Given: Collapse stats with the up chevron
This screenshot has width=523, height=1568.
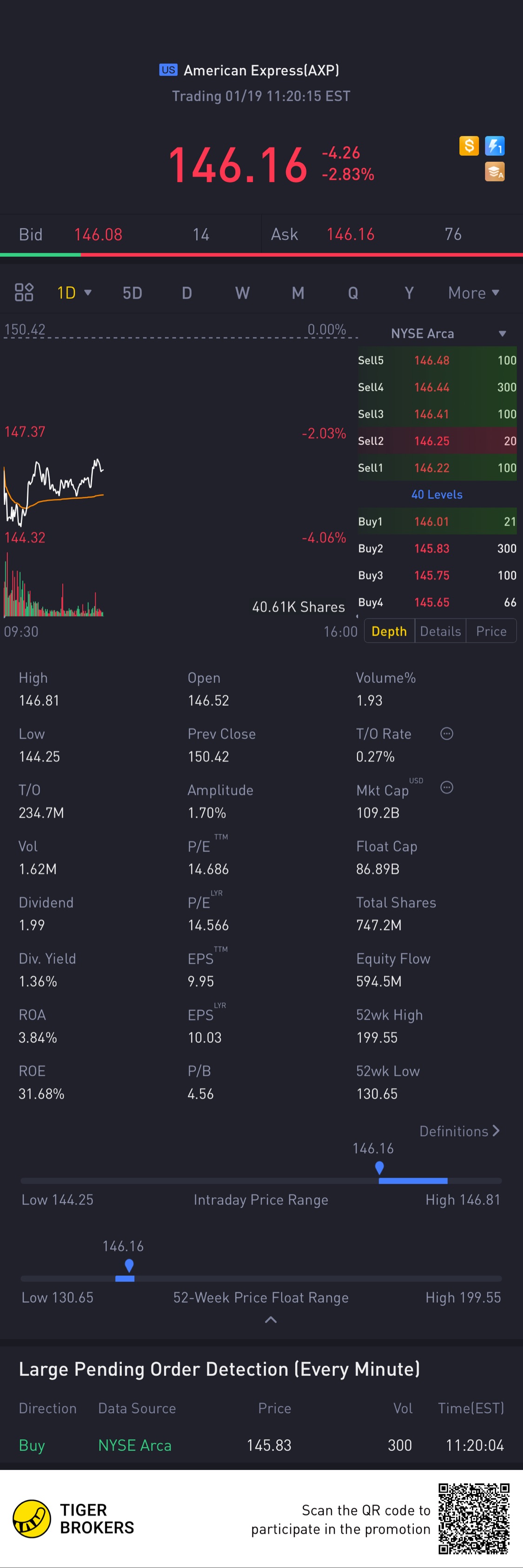Looking at the screenshot, I should pyautogui.click(x=271, y=1320).
